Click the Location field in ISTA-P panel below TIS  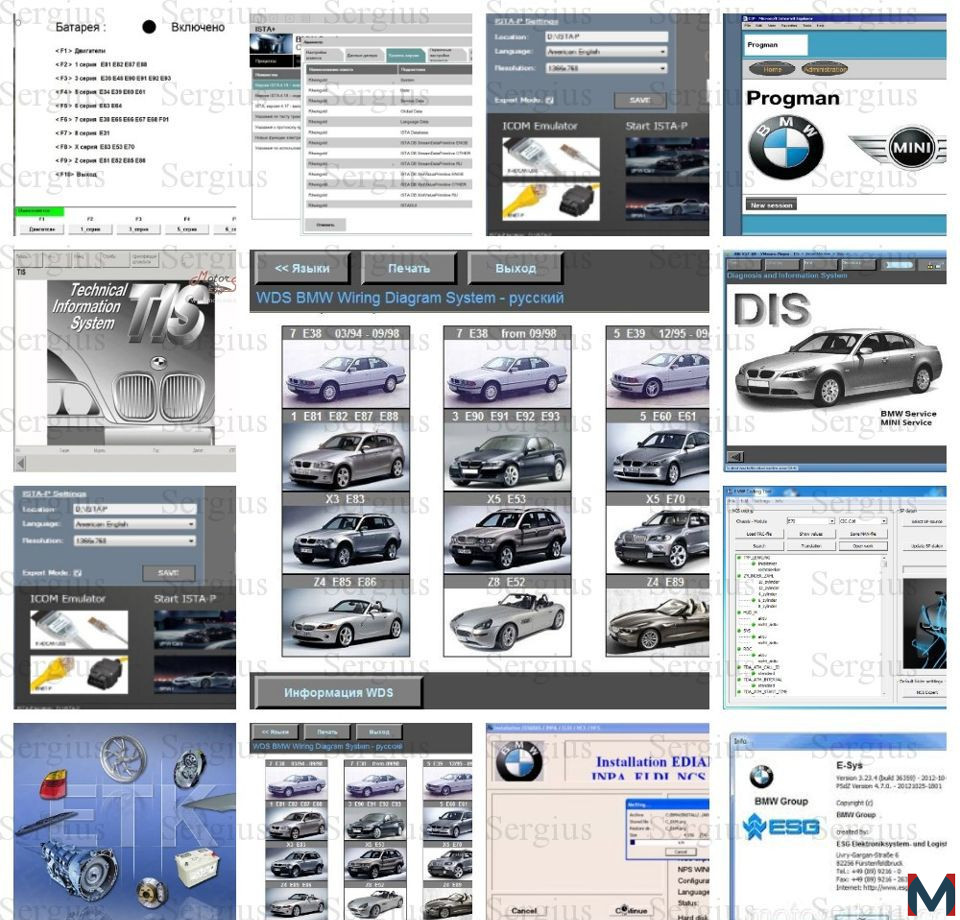[x=135, y=509]
